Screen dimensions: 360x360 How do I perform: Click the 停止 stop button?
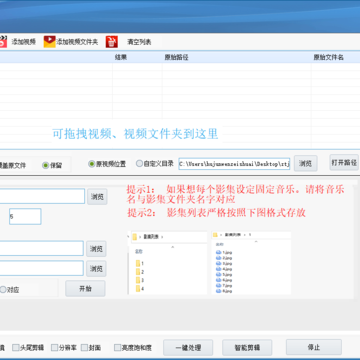click(x=314, y=347)
